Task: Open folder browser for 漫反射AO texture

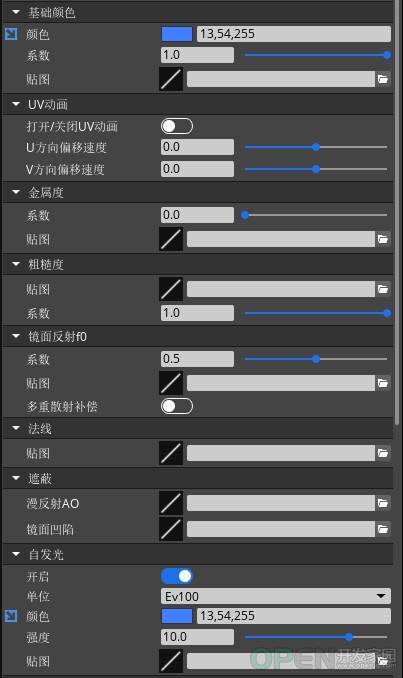Action: [383, 503]
